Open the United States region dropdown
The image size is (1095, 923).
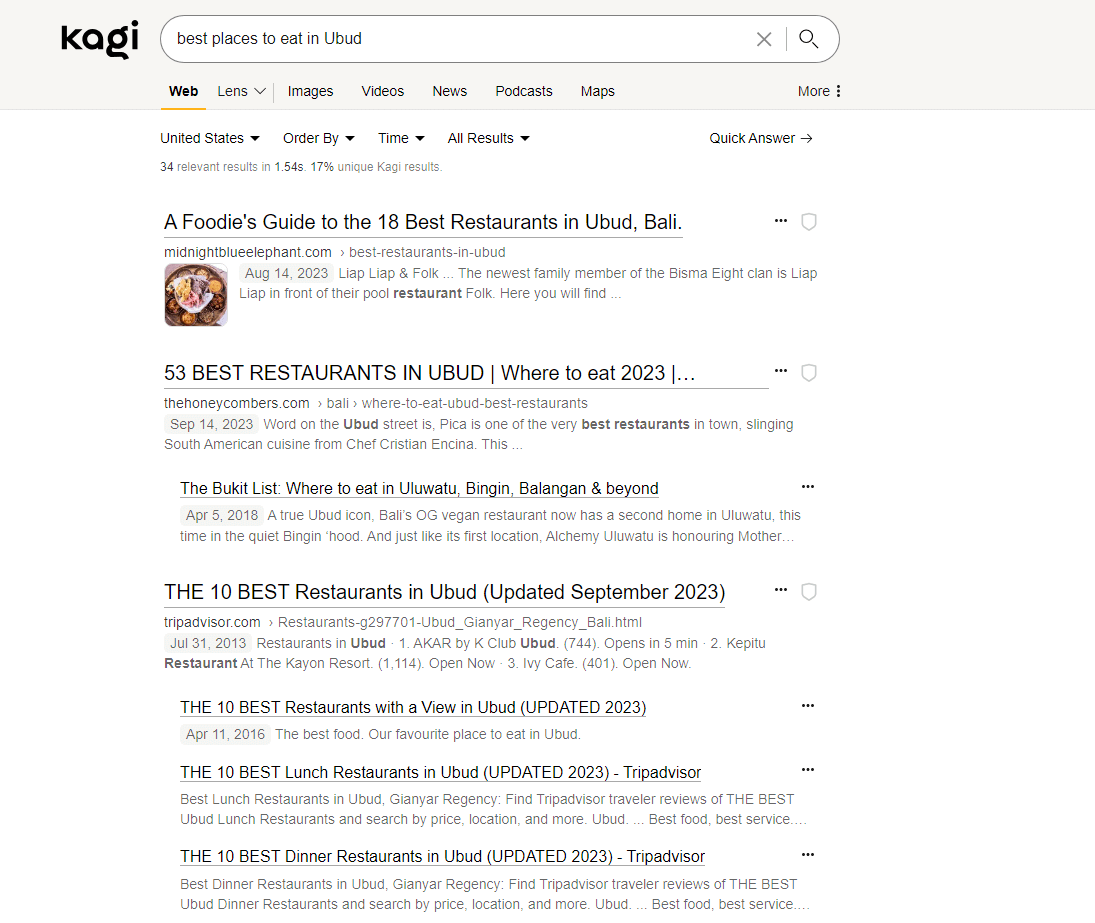(x=210, y=138)
